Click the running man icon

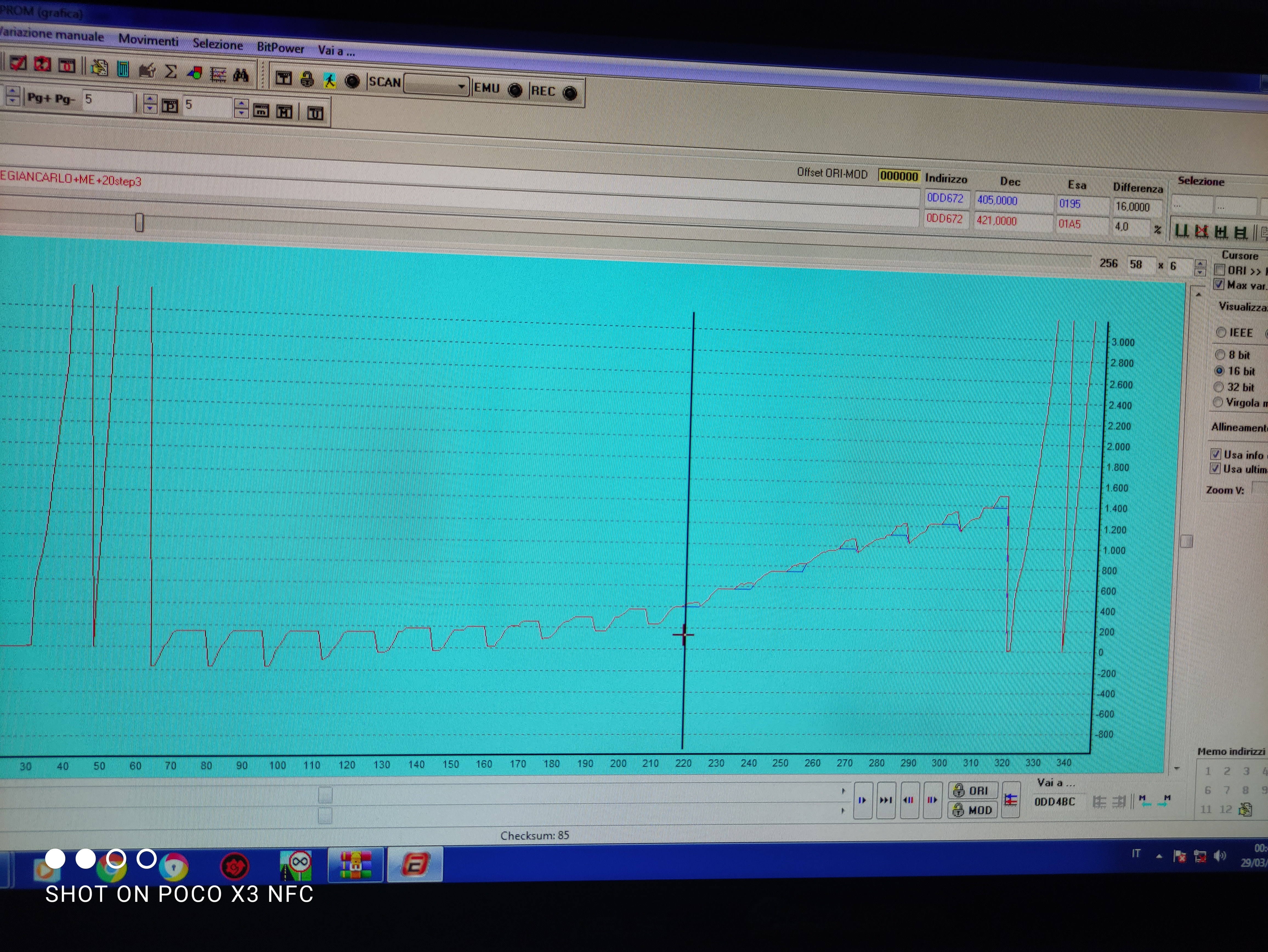329,80
